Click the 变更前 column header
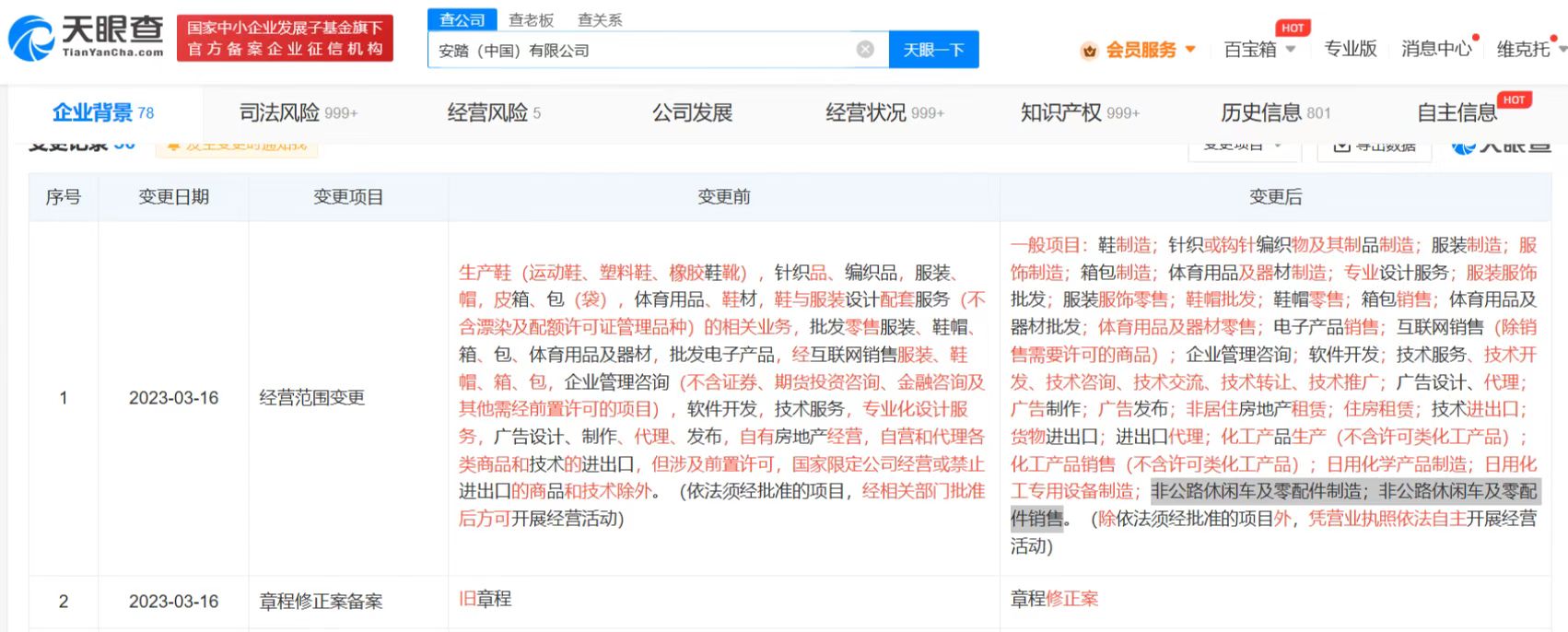The width and height of the screenshot is (1568, 632). coord(723,196)
